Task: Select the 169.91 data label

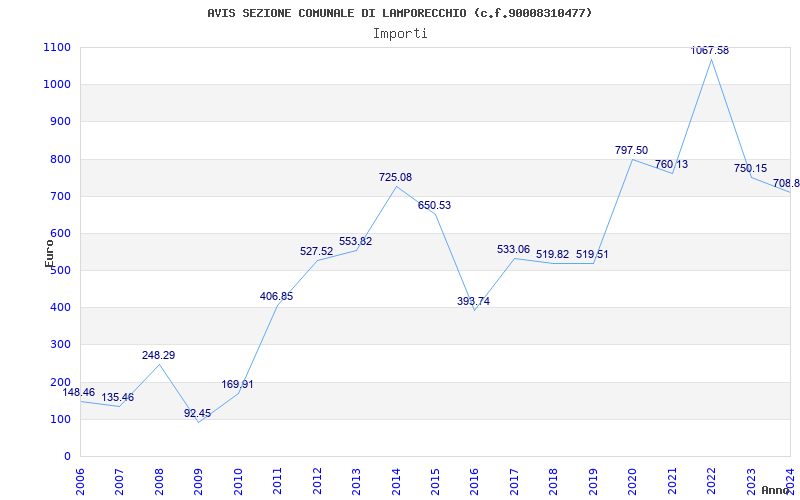Action: [x=237, y=384]
